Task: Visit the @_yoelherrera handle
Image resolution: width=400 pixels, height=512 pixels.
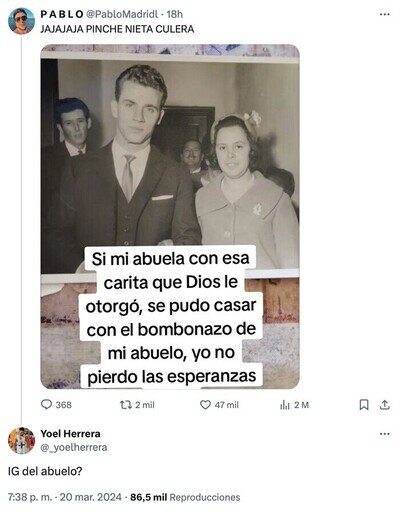Action: (74, 447)
